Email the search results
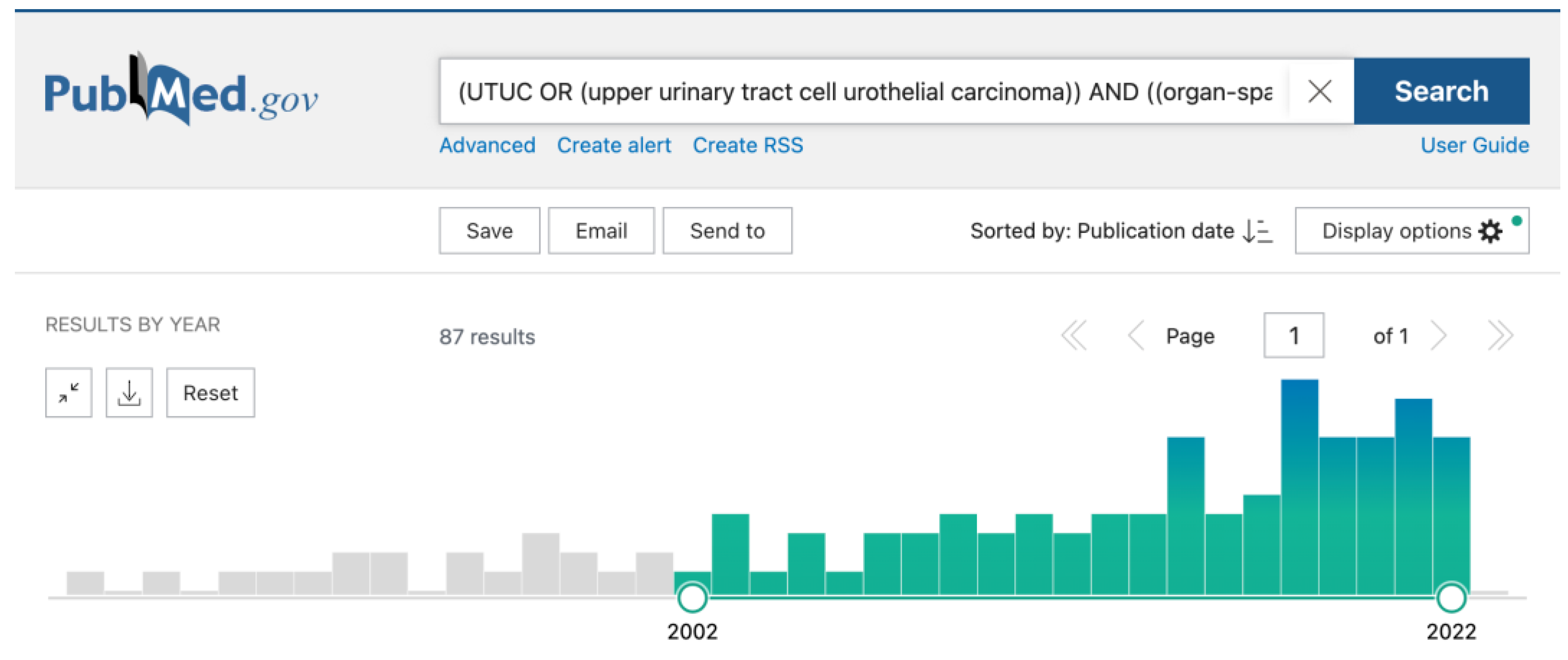Screen dimensions: 1568x660 (x=601, y=231)
